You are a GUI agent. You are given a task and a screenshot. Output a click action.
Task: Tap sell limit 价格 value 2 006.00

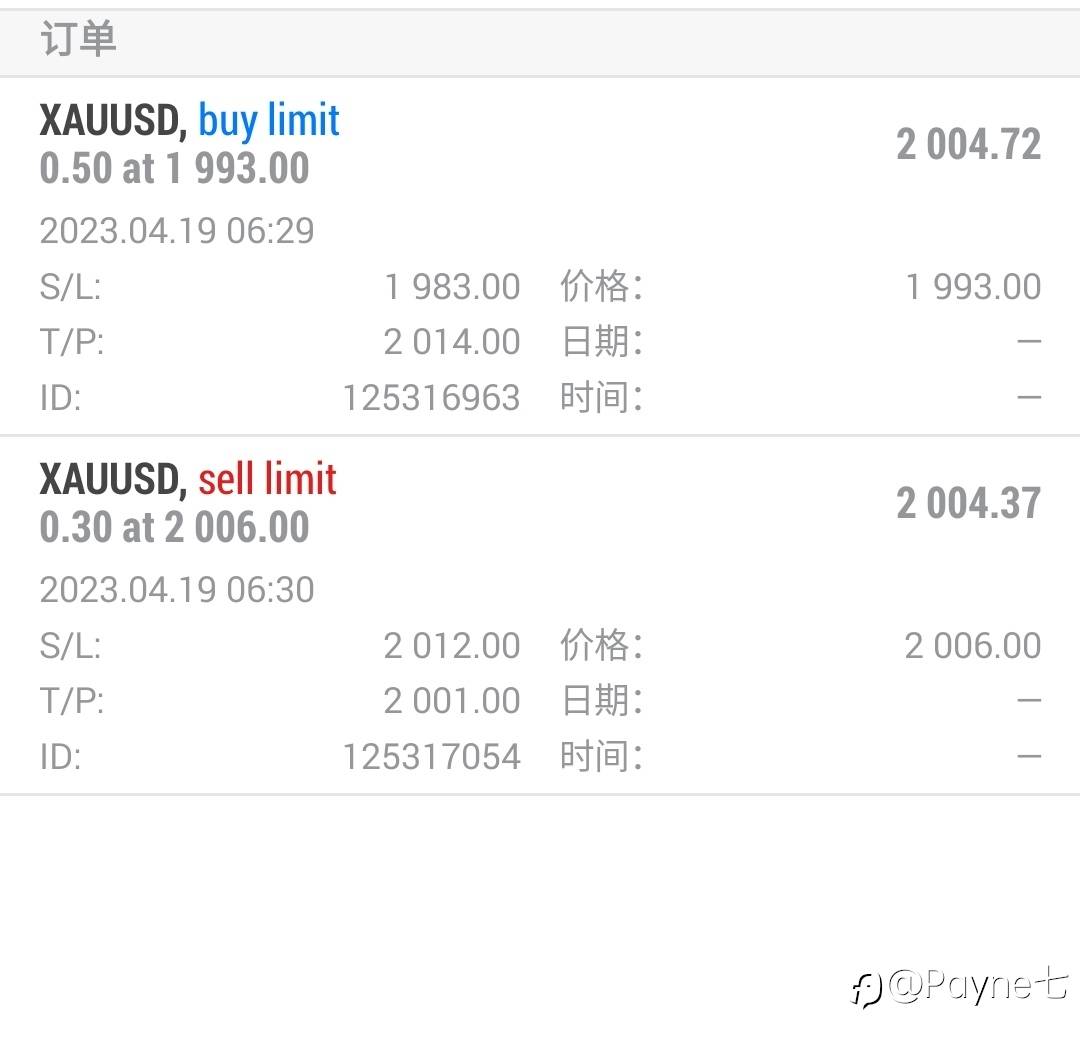[x=973, y=646]
